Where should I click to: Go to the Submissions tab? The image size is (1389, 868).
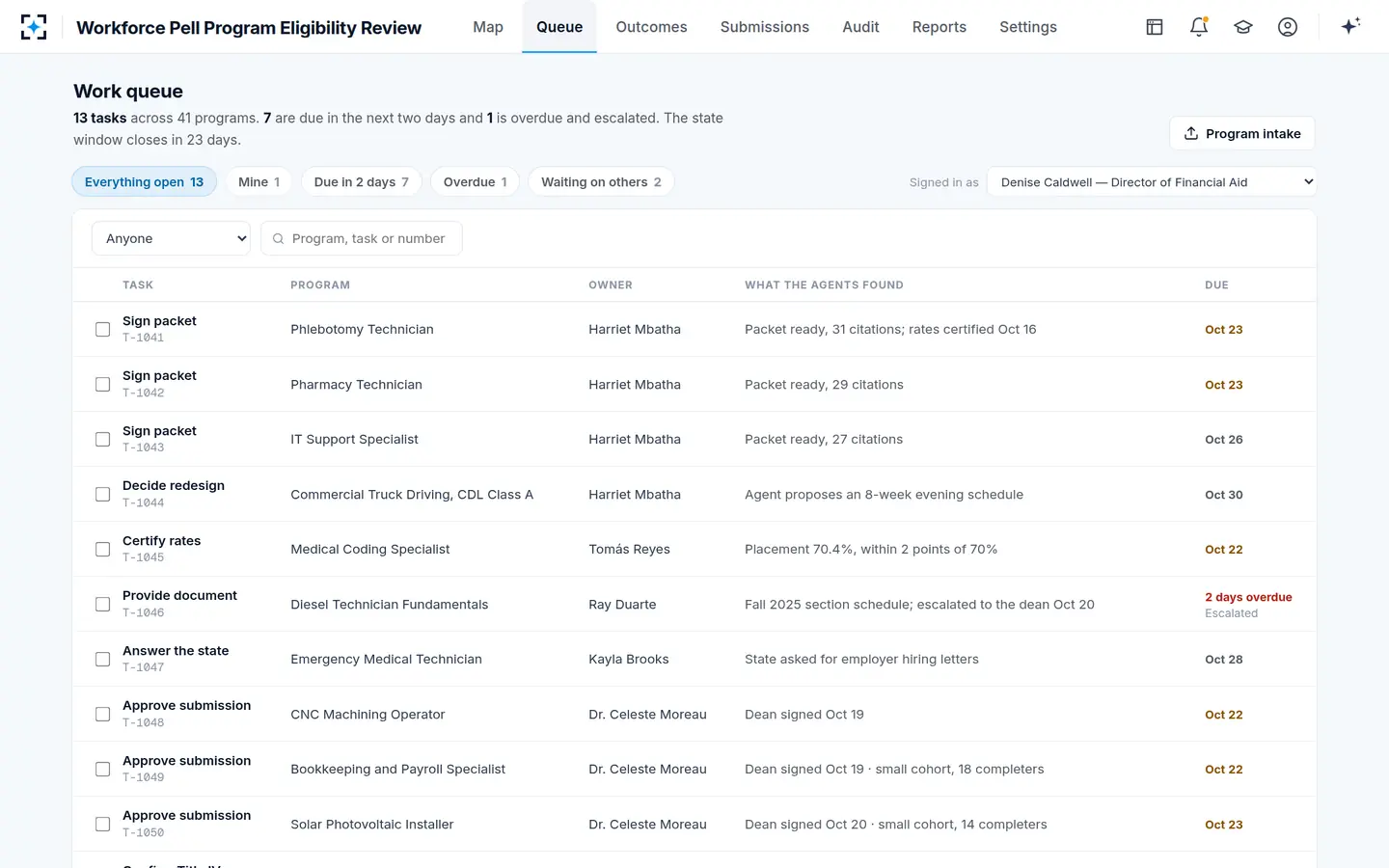coord(765,27)
